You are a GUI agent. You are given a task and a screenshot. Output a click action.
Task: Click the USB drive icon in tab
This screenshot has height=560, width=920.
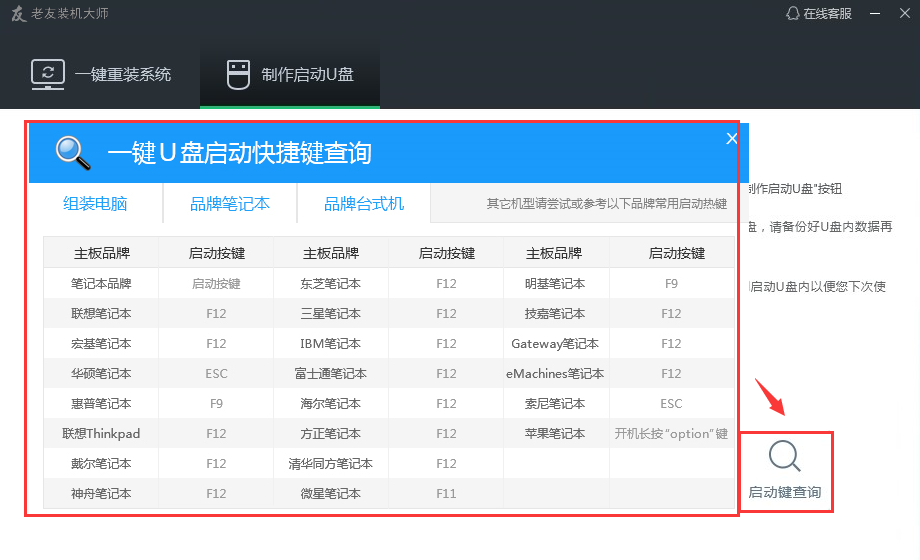pyautogui.click(x=238, y=75)
